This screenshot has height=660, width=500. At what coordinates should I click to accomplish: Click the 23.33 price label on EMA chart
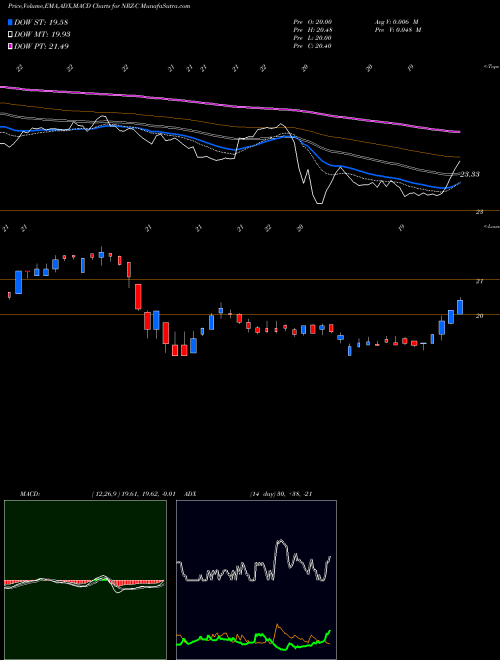coord(469,174)
